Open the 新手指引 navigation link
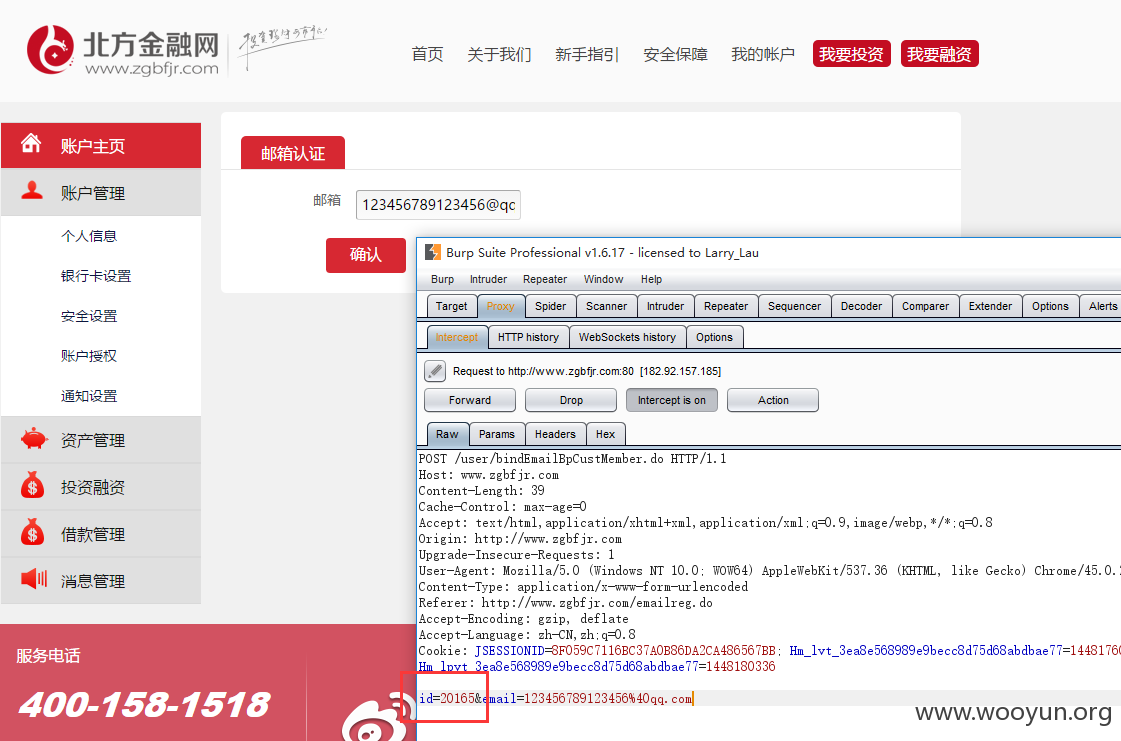Viewport: 1121px width, 741px height. click(587, 54)
